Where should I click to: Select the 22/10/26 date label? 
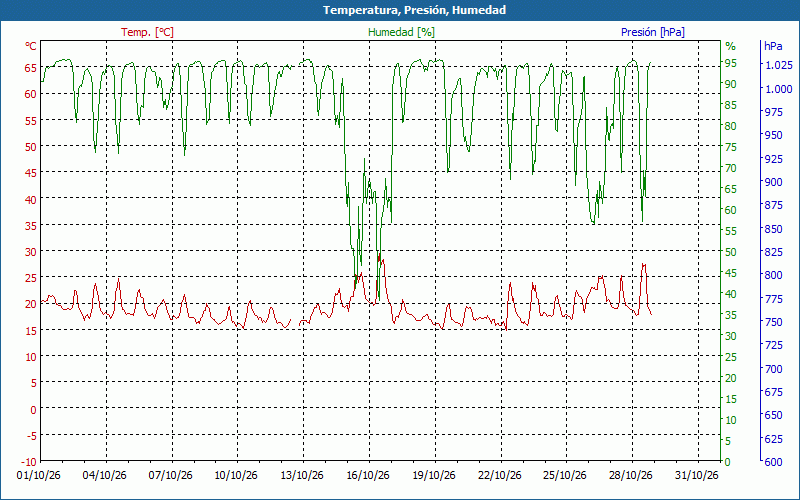(499, 476)
